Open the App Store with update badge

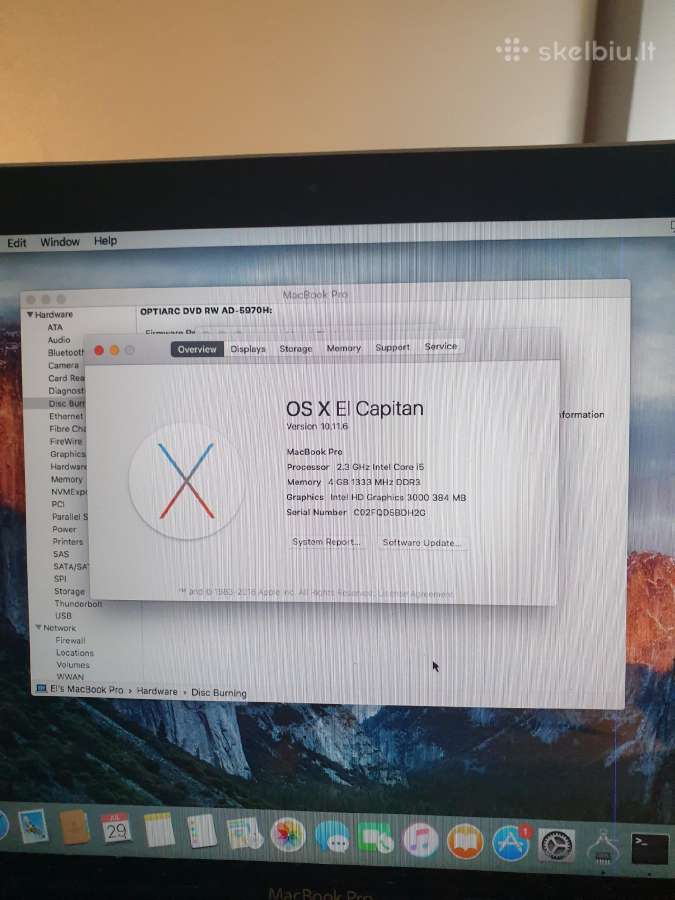(510, 843)
